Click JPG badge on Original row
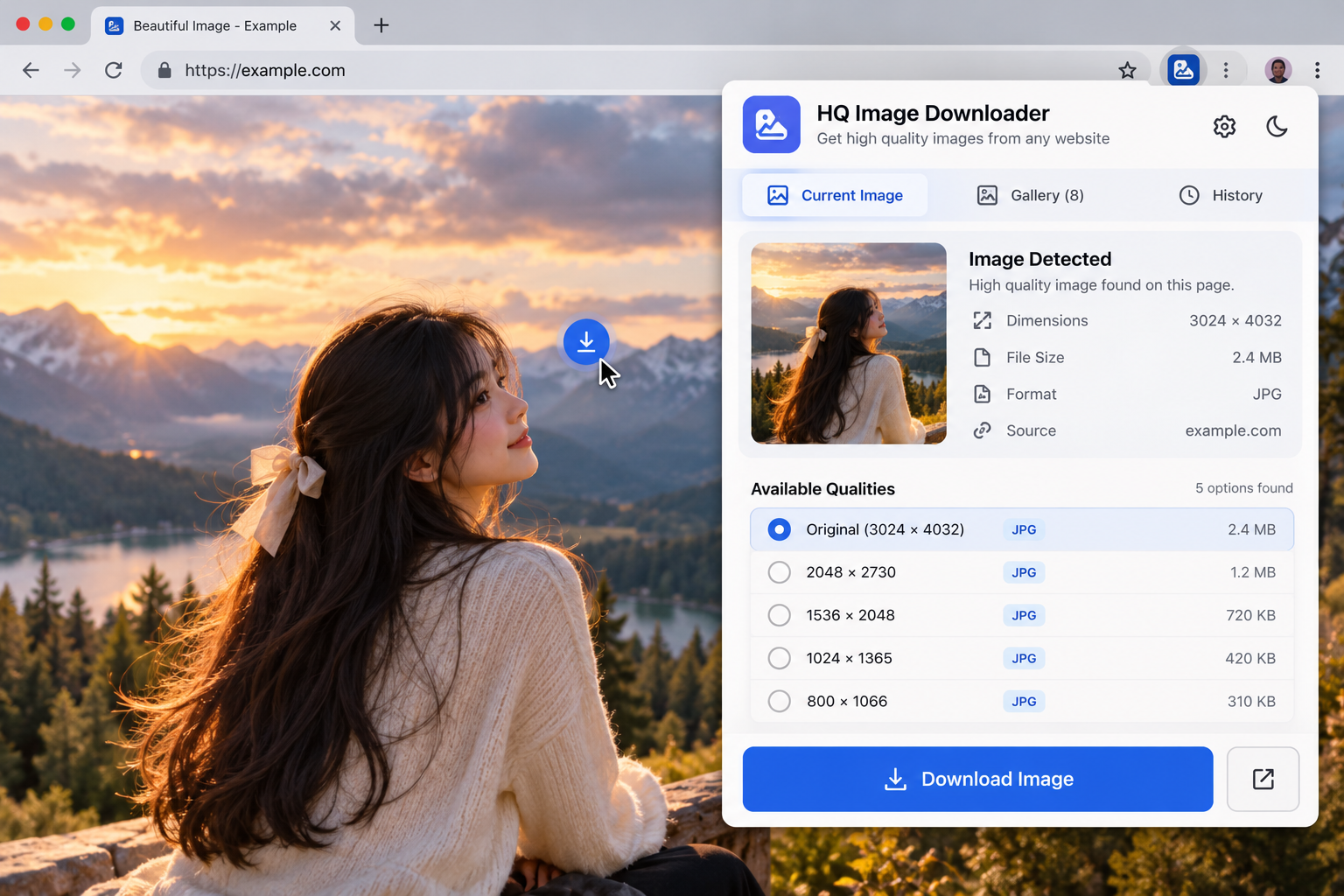The image size is (1344, 896). pos(1024,529)
